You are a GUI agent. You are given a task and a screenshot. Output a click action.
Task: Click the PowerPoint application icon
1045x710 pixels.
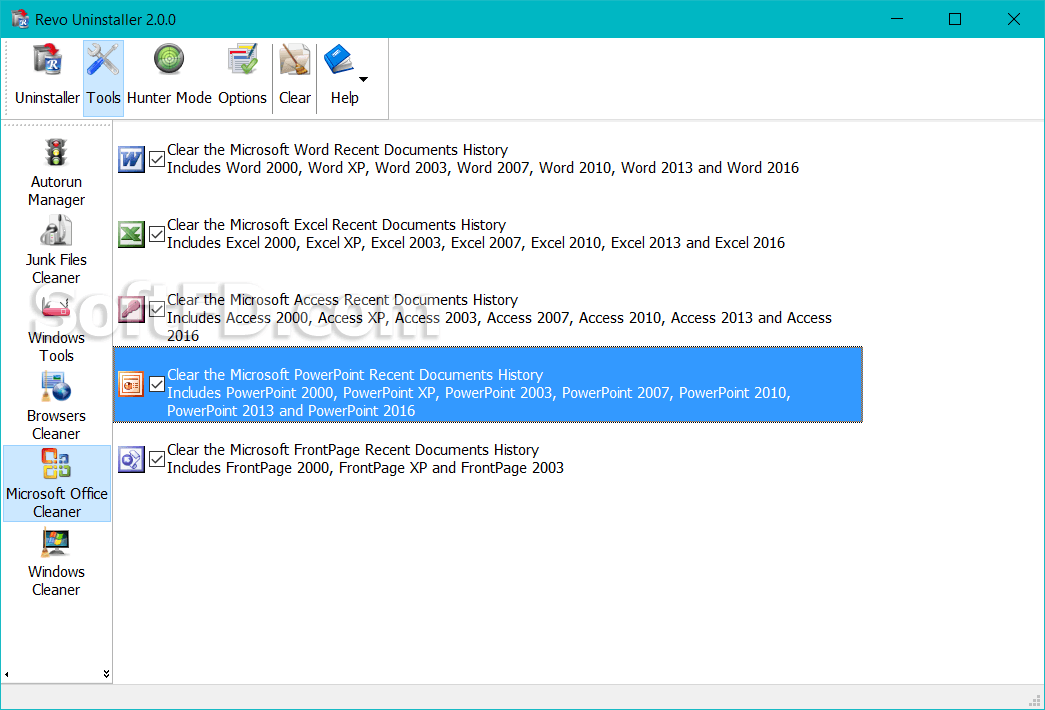pyautogui.click(x=131, y=385)
